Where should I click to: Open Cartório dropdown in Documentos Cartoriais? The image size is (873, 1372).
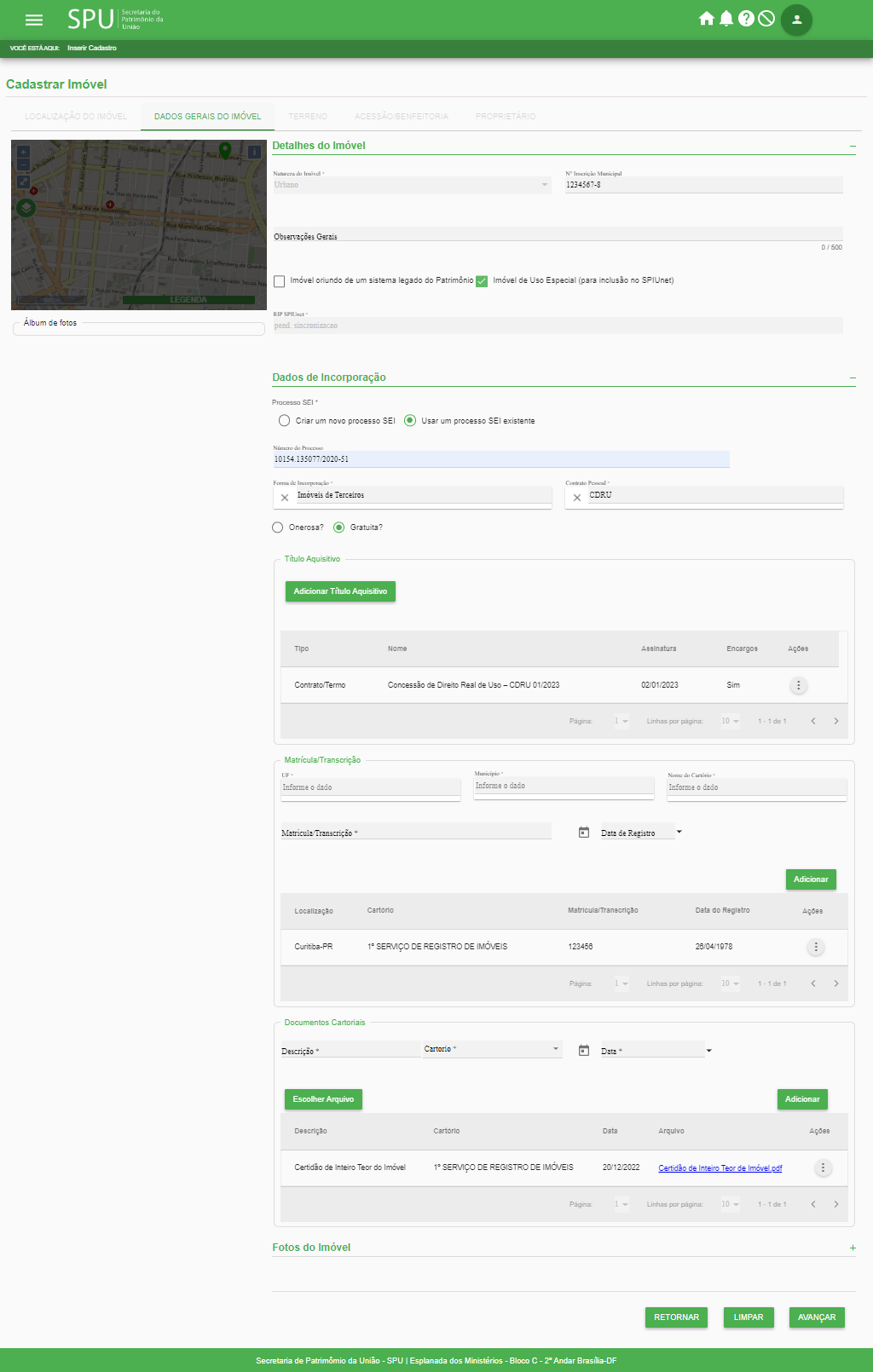[x=493, y=1049]
